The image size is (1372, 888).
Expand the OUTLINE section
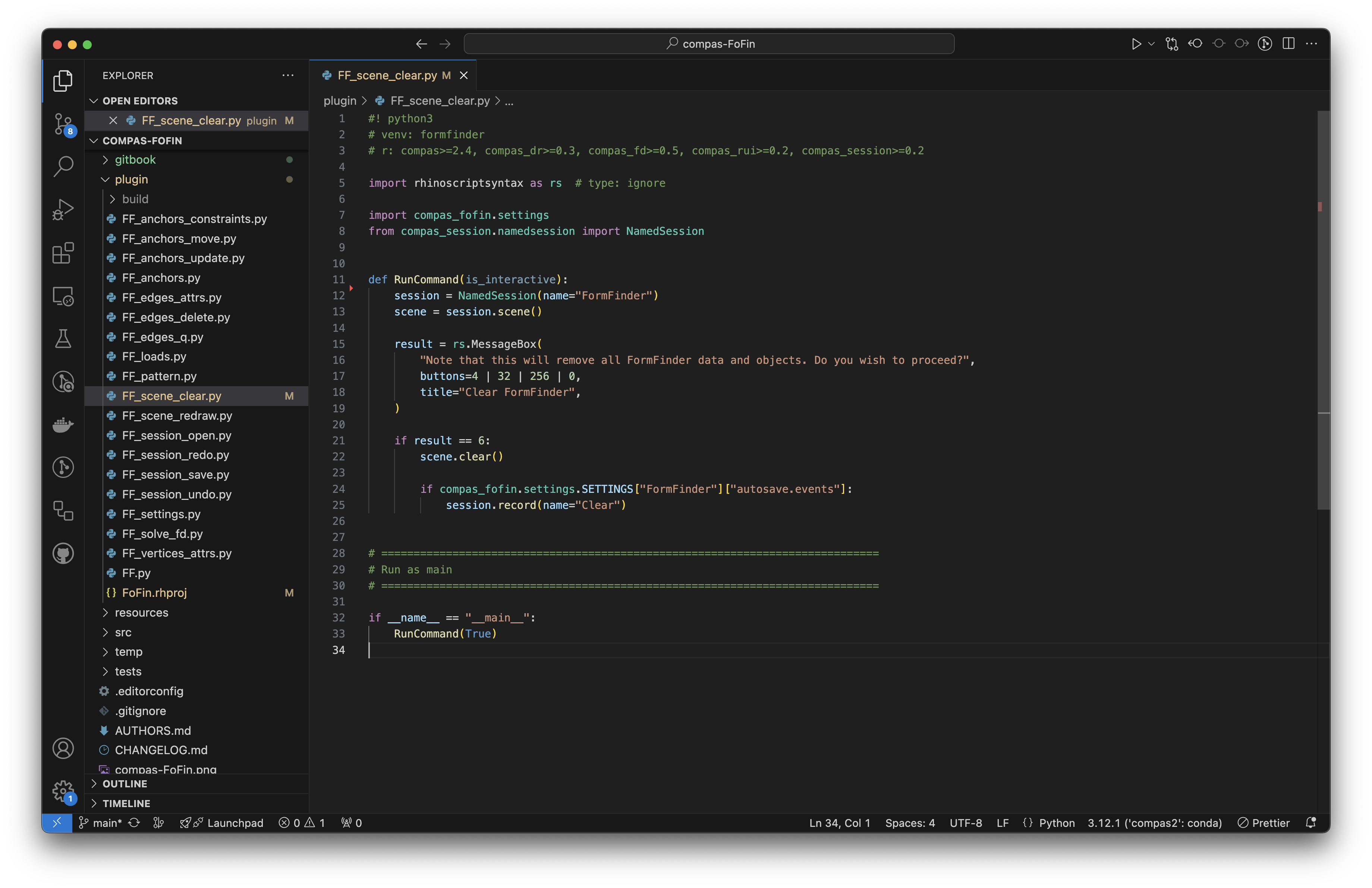coord(125,784)
